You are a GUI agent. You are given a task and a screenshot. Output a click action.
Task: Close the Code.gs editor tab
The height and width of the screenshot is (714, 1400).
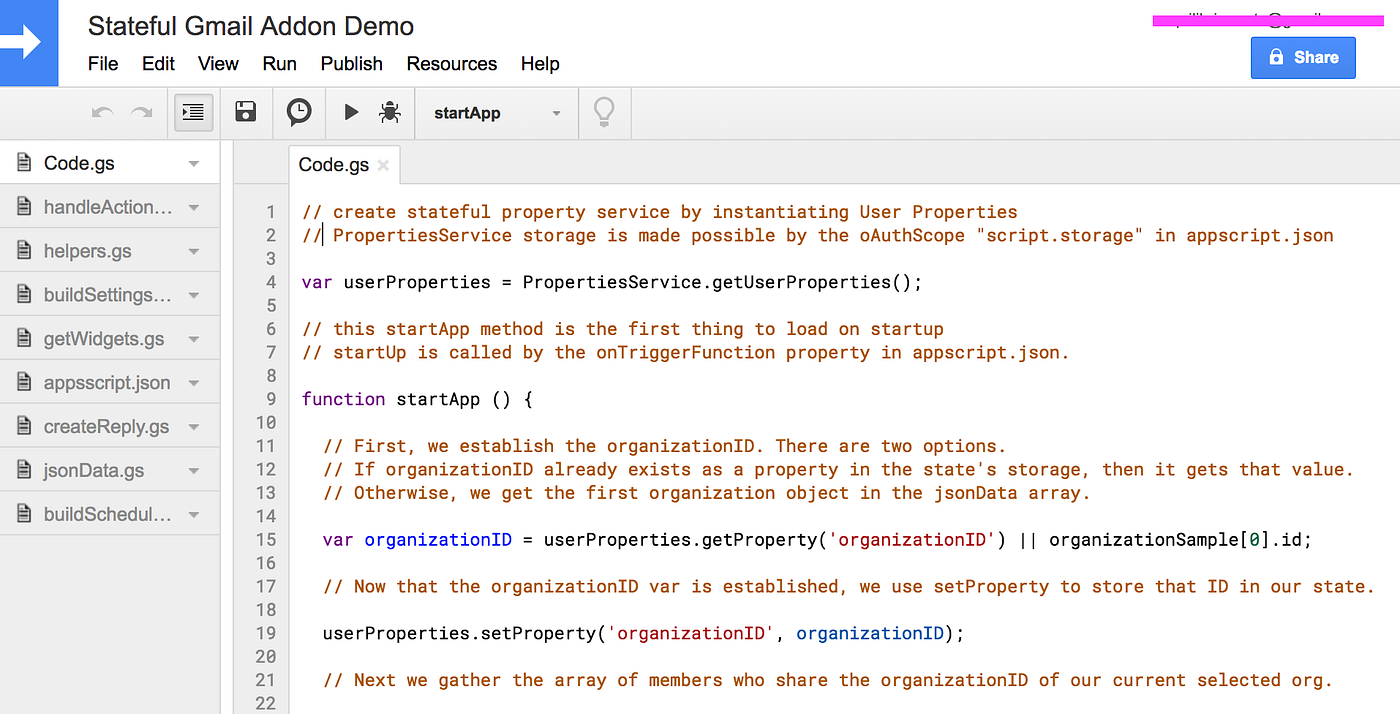coord(383,165)
